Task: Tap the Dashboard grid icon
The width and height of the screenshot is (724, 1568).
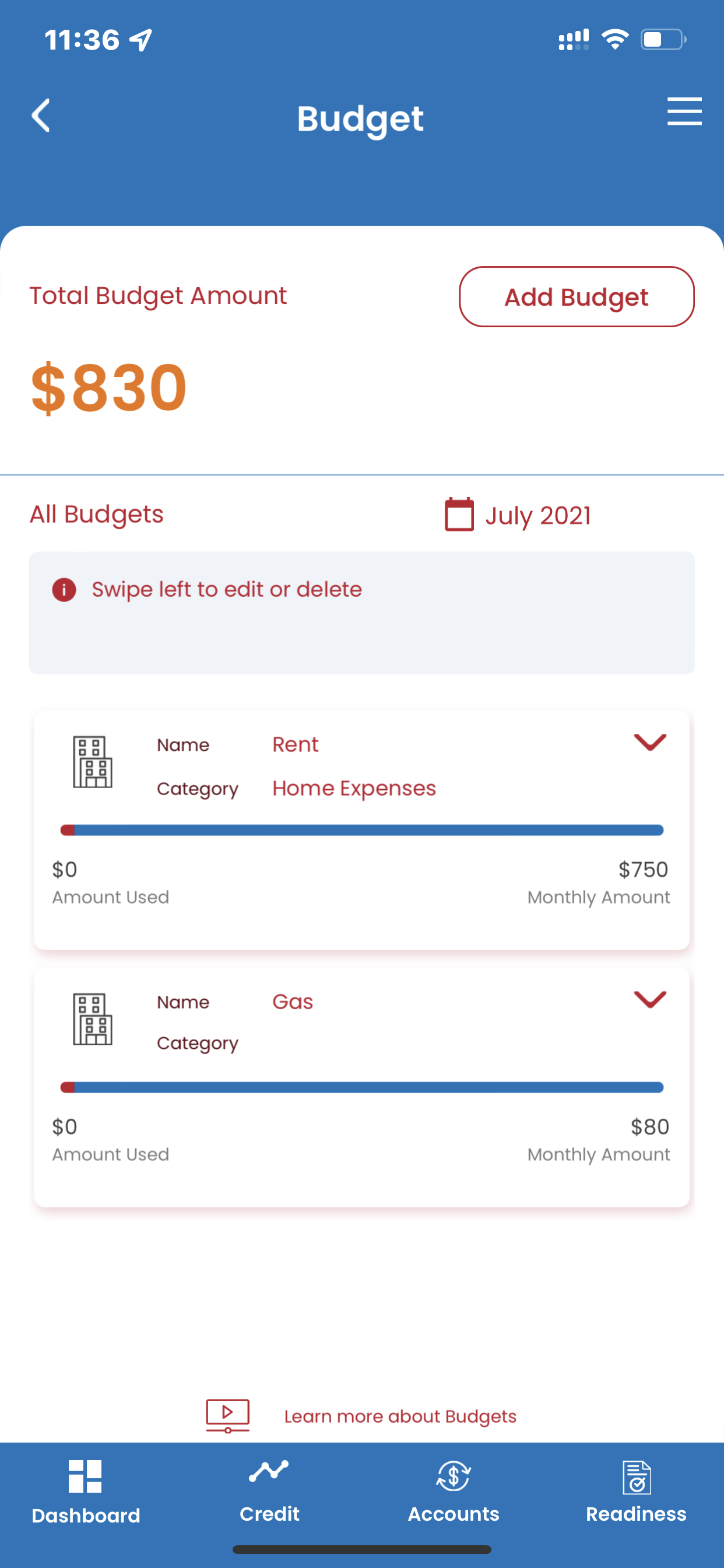Action: [x=85, y=1476]
